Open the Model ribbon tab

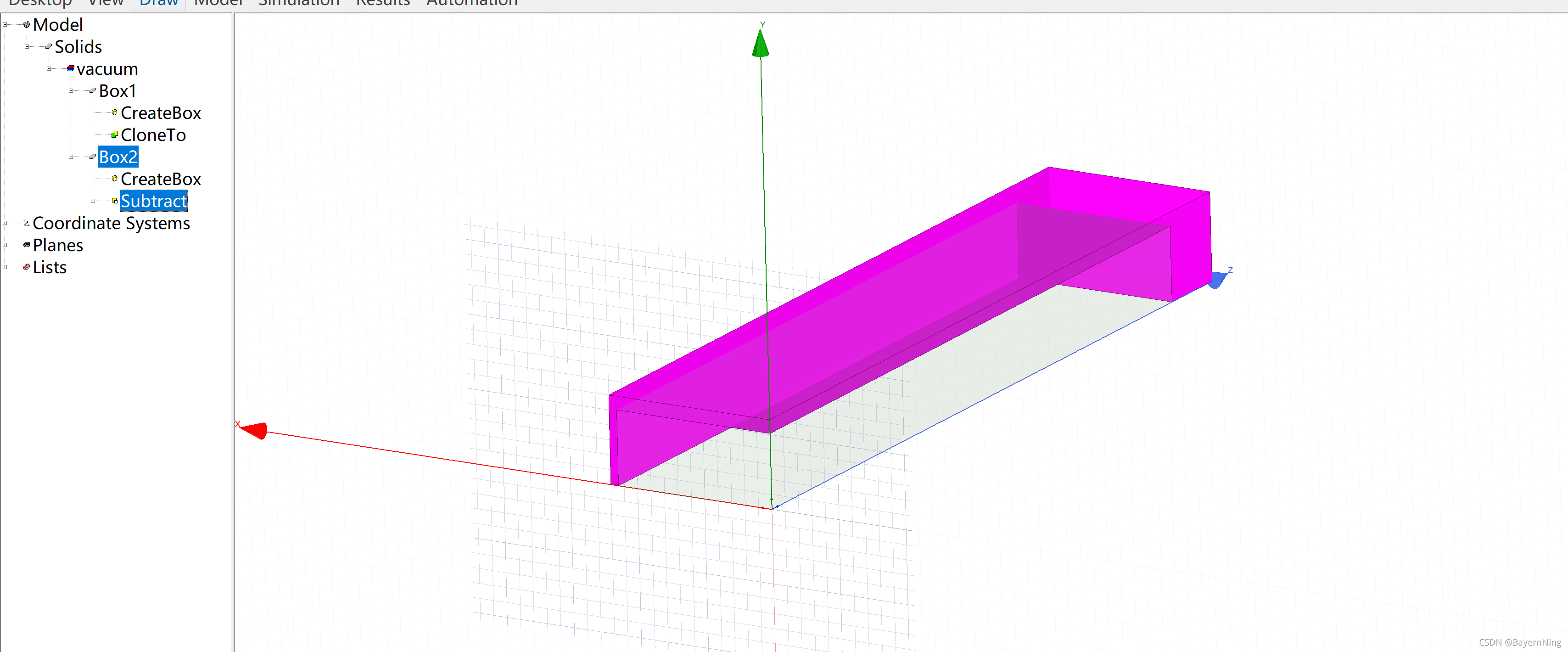(x=218, y=3)
